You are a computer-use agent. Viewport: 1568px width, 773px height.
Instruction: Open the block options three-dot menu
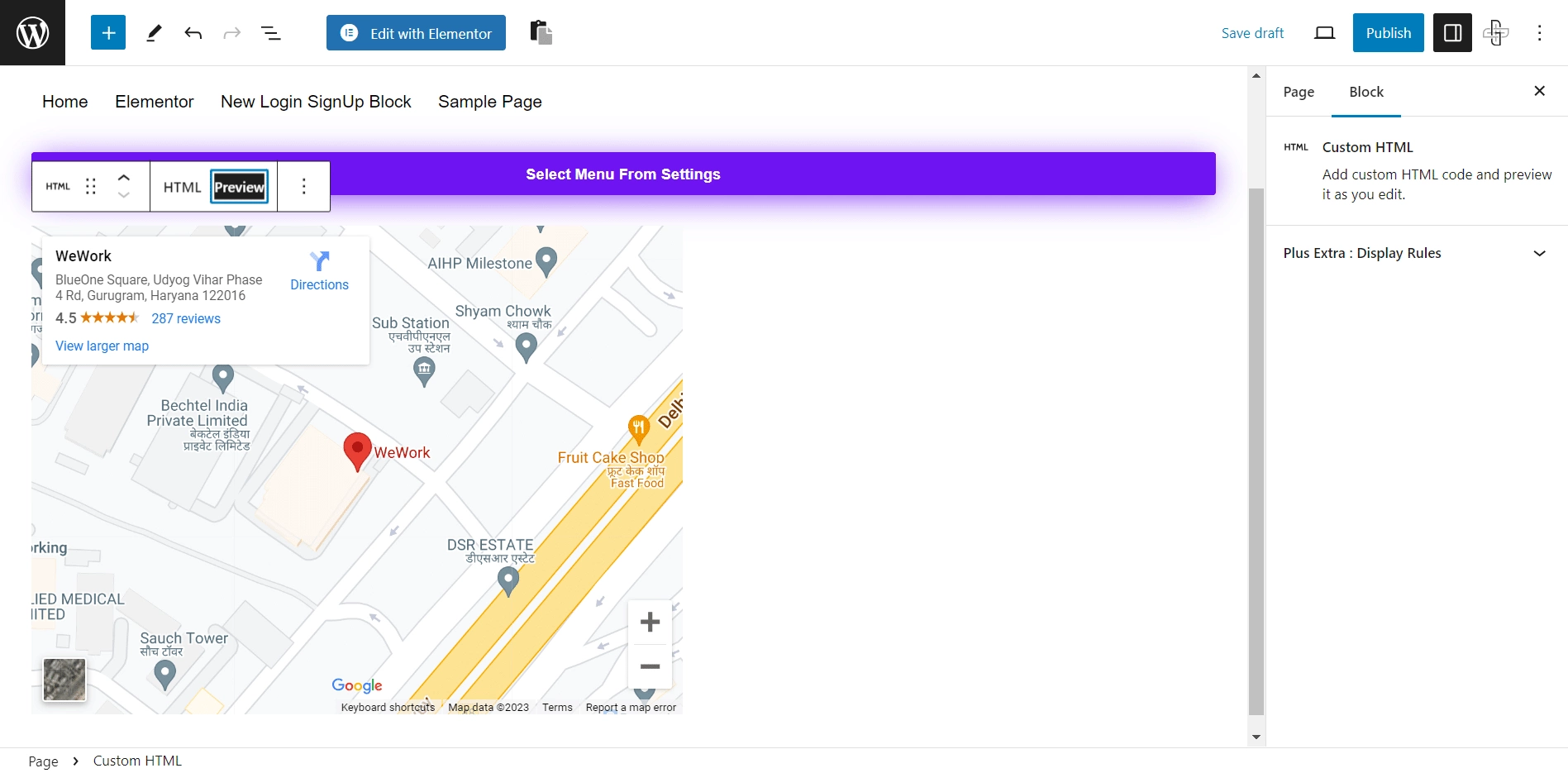pos(303,187)
